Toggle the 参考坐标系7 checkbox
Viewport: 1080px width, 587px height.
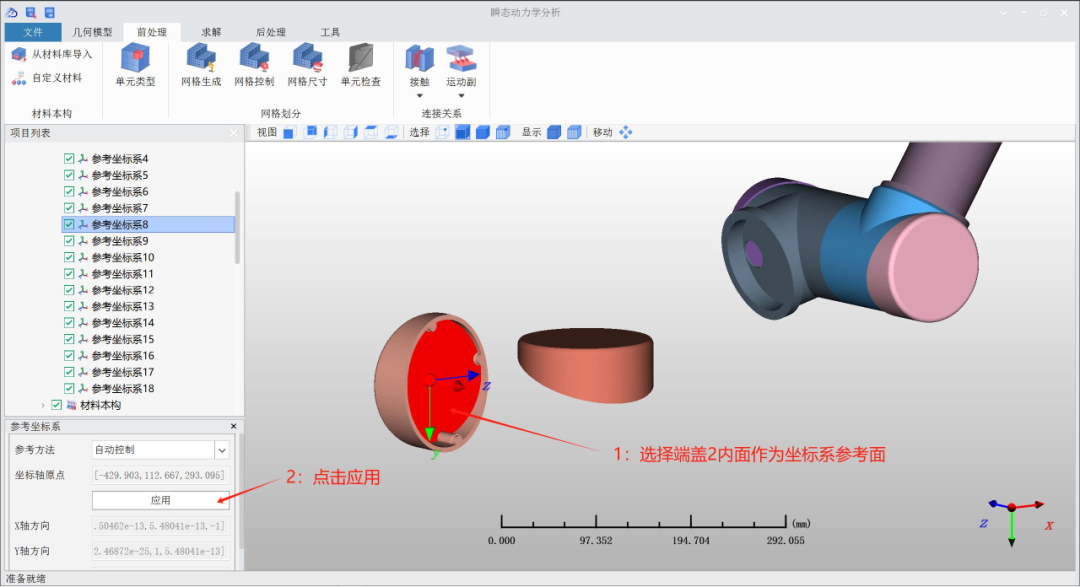69,208
